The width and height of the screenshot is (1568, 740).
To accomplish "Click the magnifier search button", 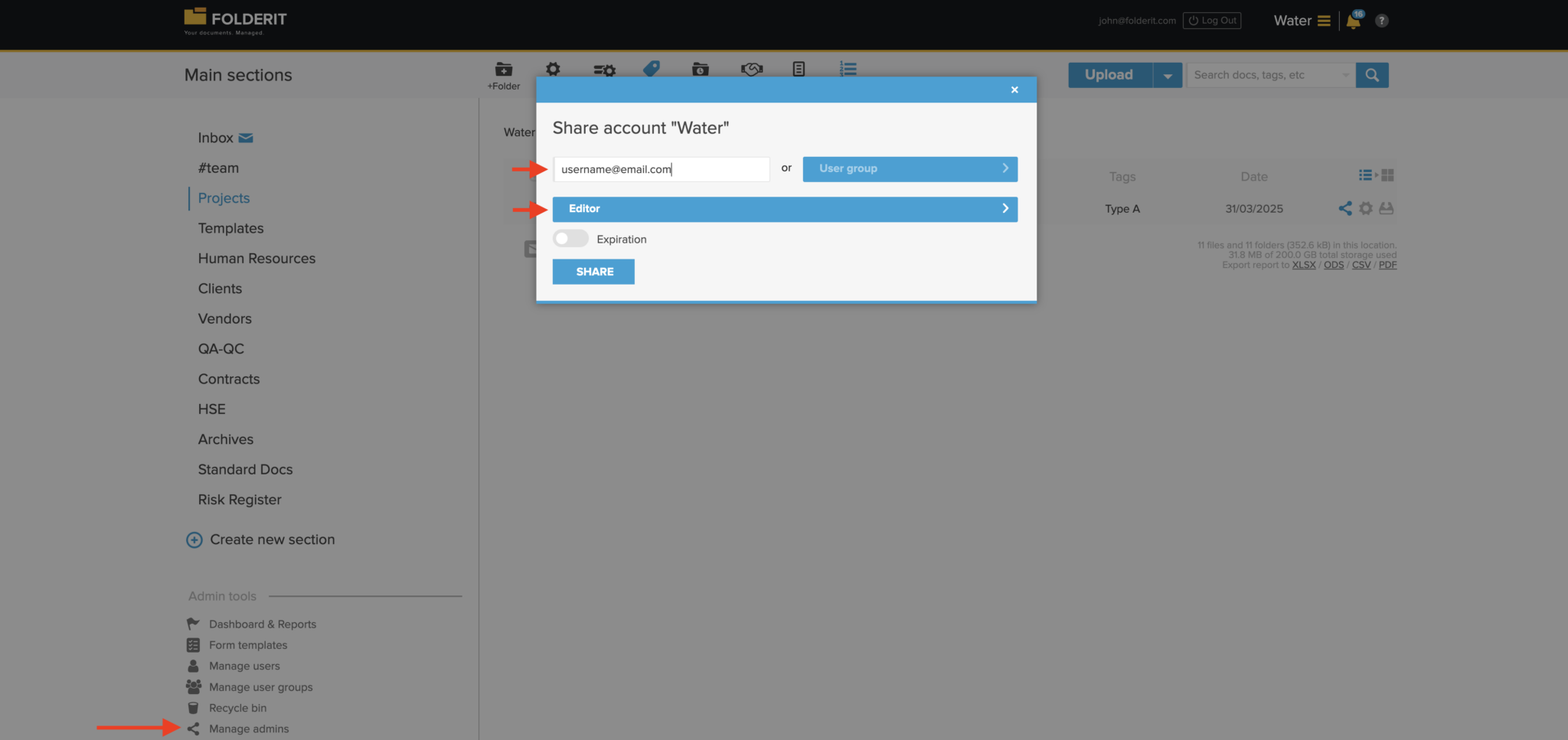I will point(1372,75).
